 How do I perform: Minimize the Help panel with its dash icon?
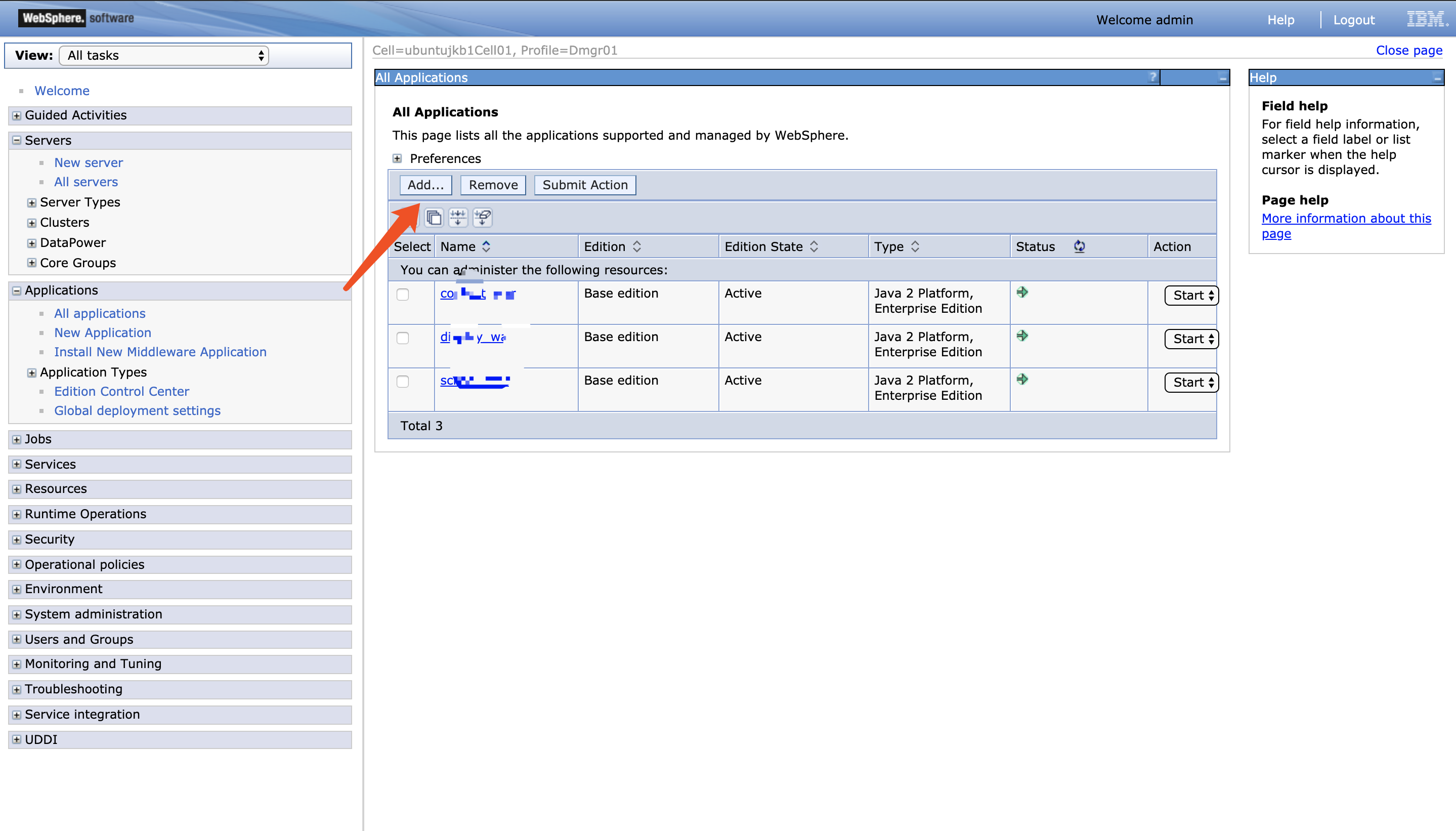(x=1437, y=78)
